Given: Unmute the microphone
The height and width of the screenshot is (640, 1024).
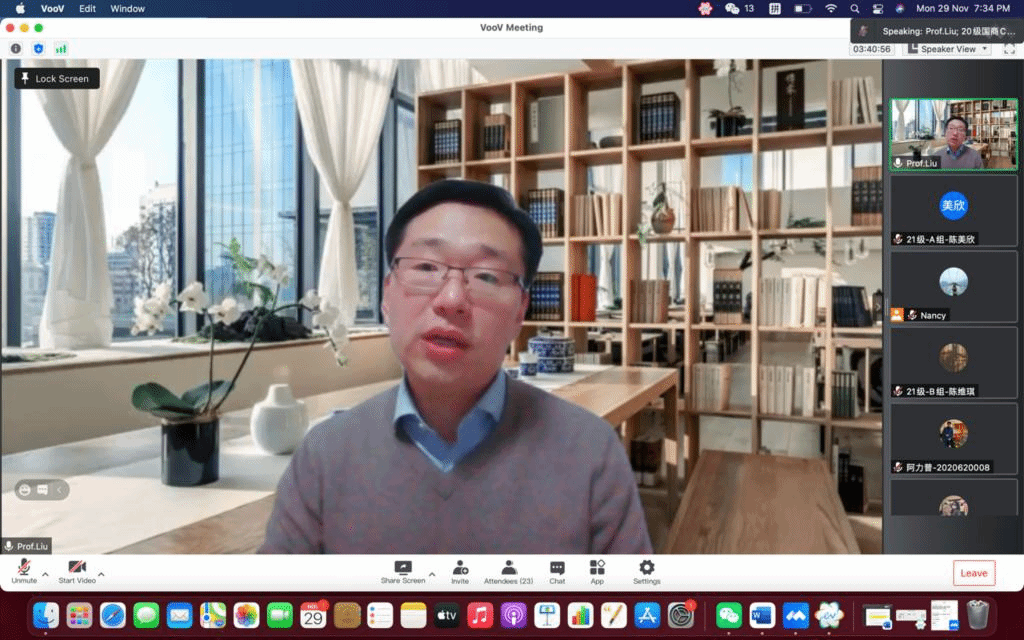Looking at the screenshot, I should tap(24, 569).
